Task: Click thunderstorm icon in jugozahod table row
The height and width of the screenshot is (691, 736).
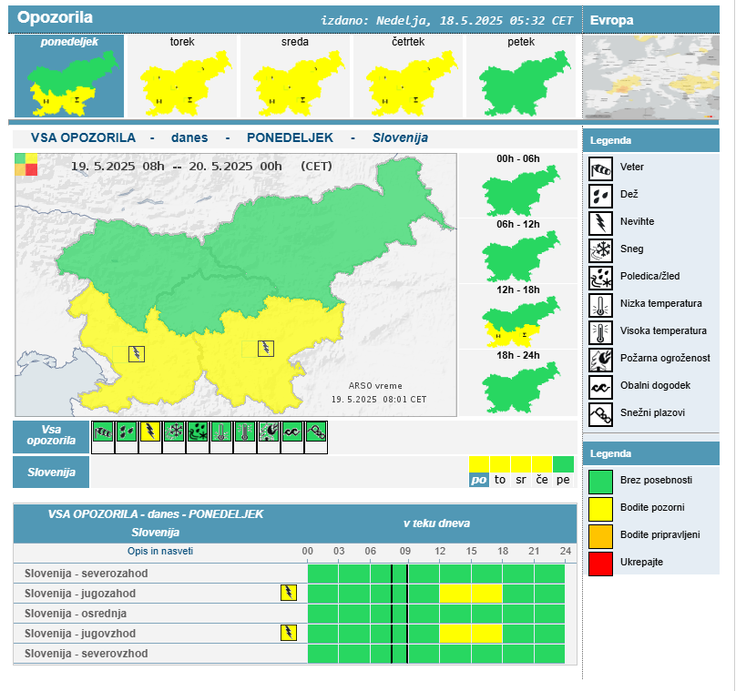Action: pos(289,593)
